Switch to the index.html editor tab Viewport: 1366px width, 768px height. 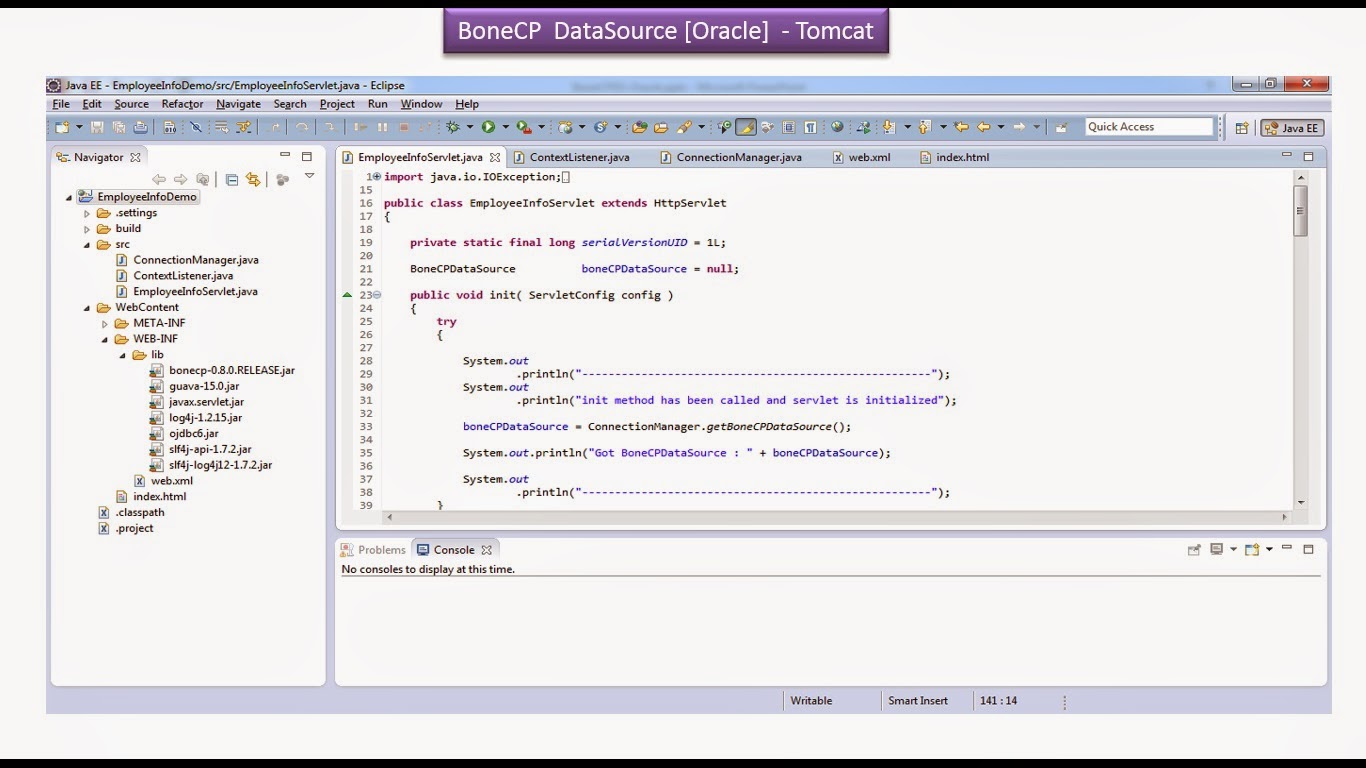(x=954, y=157)
